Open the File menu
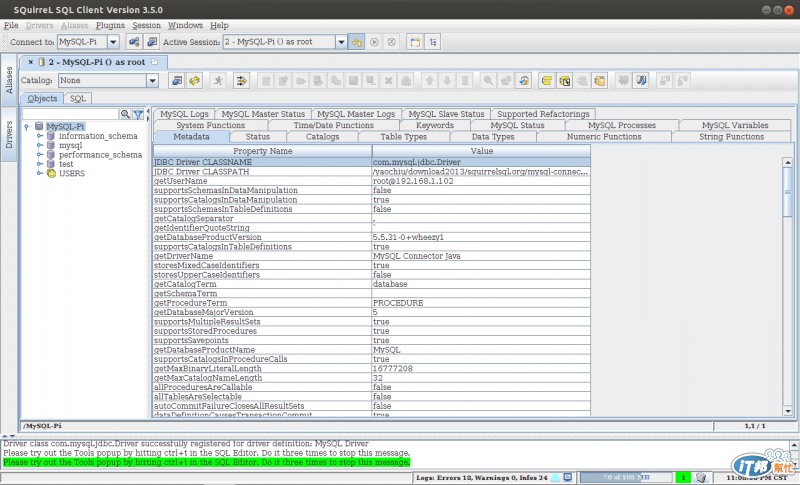 pos(11,25)
